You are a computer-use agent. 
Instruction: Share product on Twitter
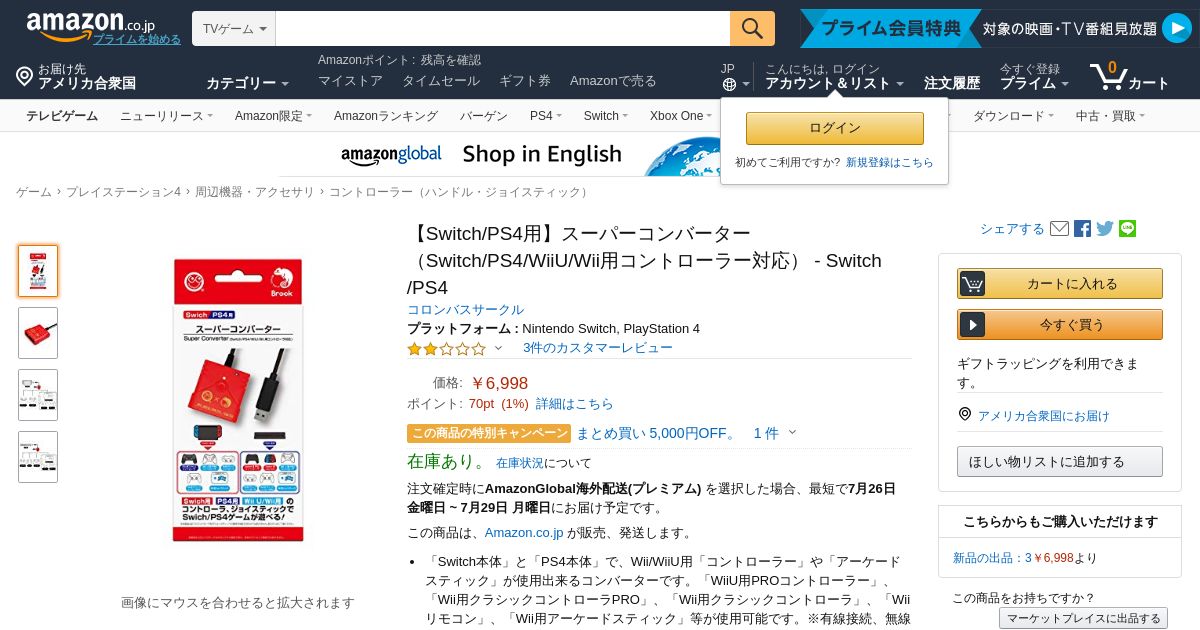click(x=1105, y=229)
